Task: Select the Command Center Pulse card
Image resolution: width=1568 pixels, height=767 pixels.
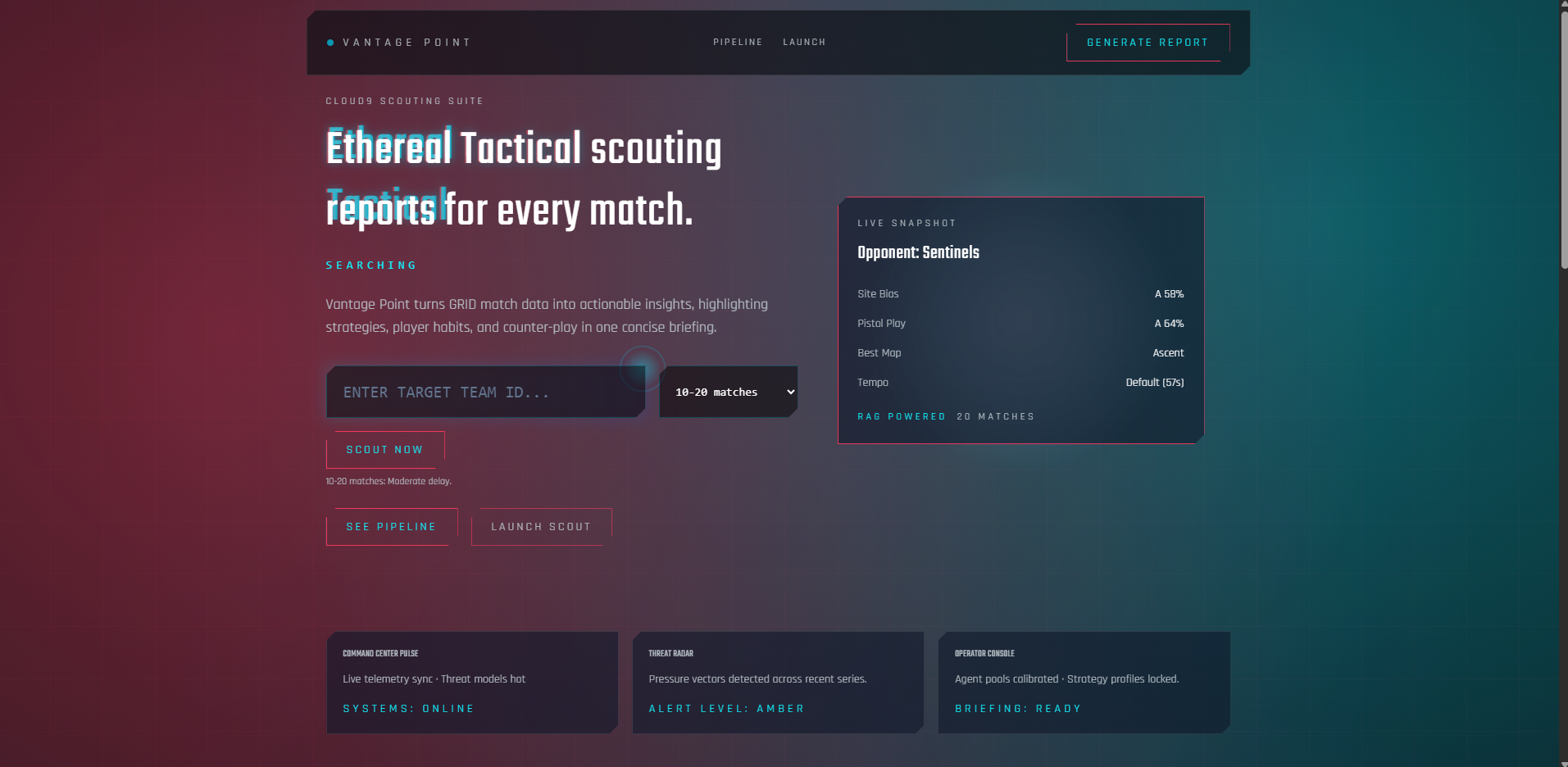Action: 472,683
